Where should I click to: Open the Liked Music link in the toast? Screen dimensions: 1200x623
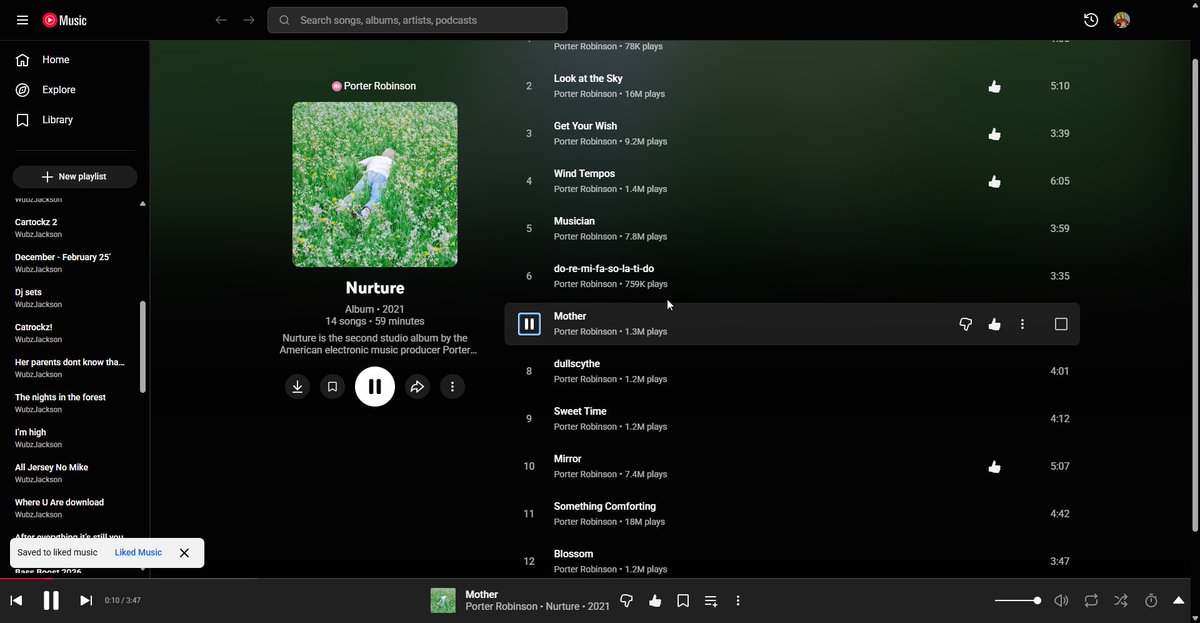coord(138,553)
